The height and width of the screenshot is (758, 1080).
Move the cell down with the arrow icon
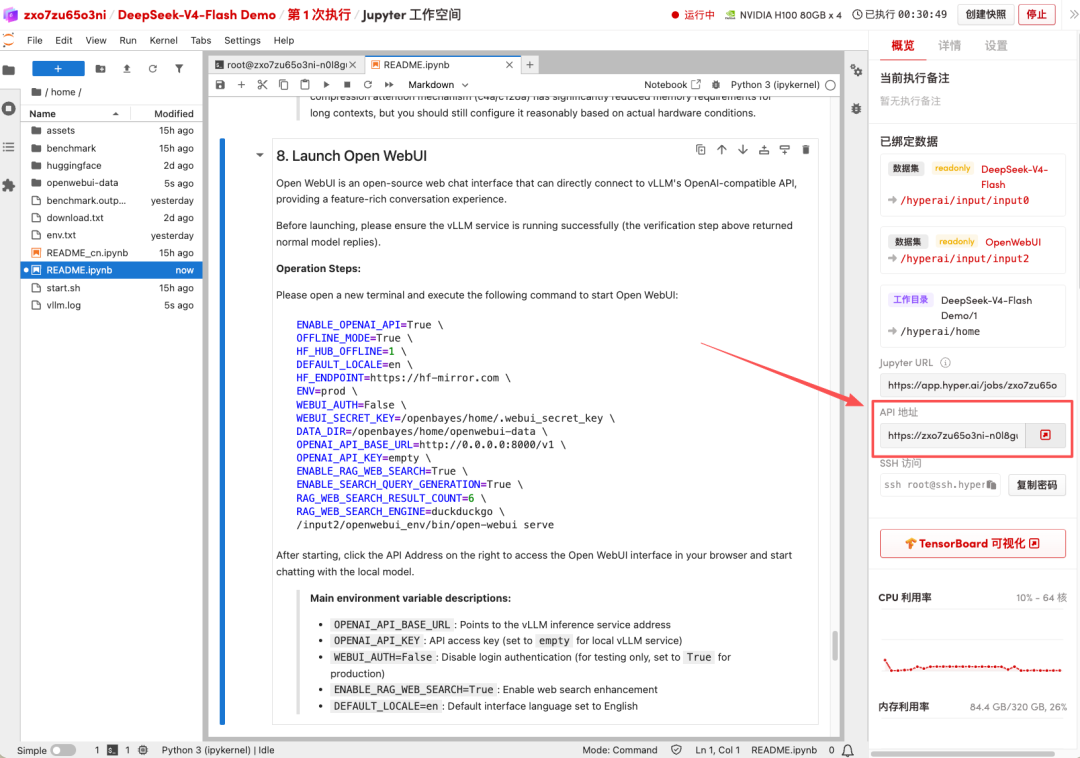click(x=742, y=149)
